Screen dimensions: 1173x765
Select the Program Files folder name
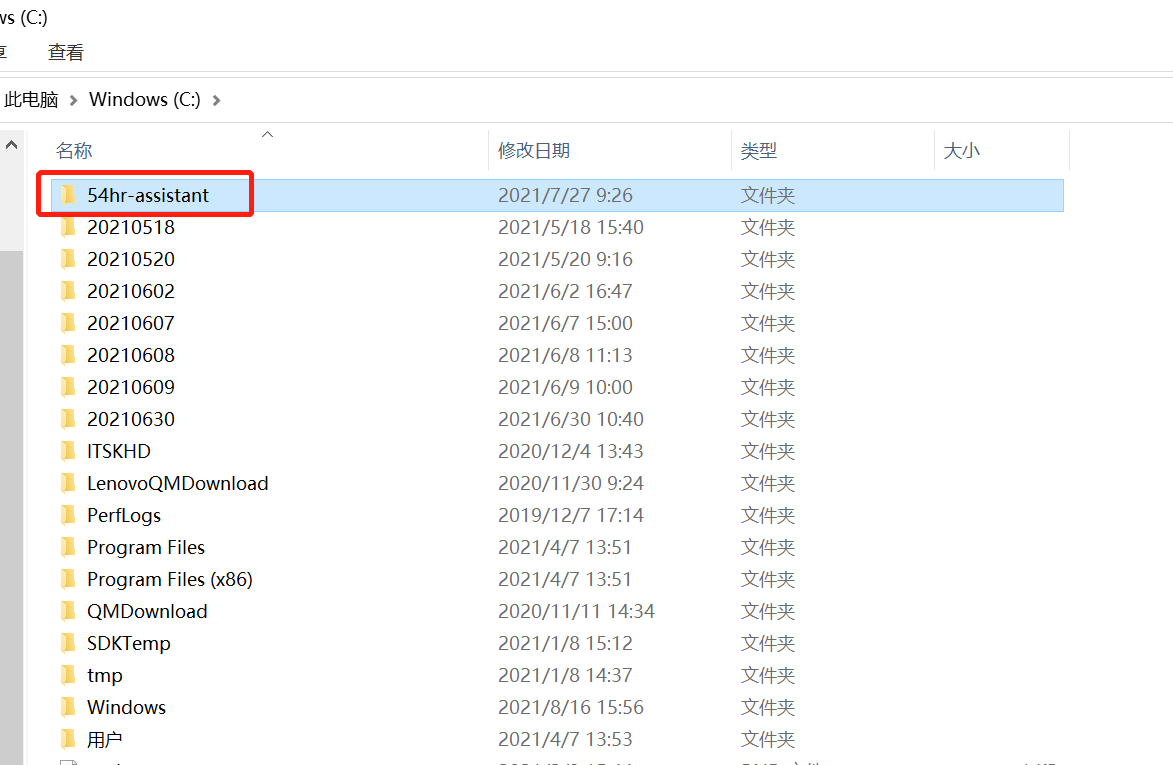pos(146,547)
